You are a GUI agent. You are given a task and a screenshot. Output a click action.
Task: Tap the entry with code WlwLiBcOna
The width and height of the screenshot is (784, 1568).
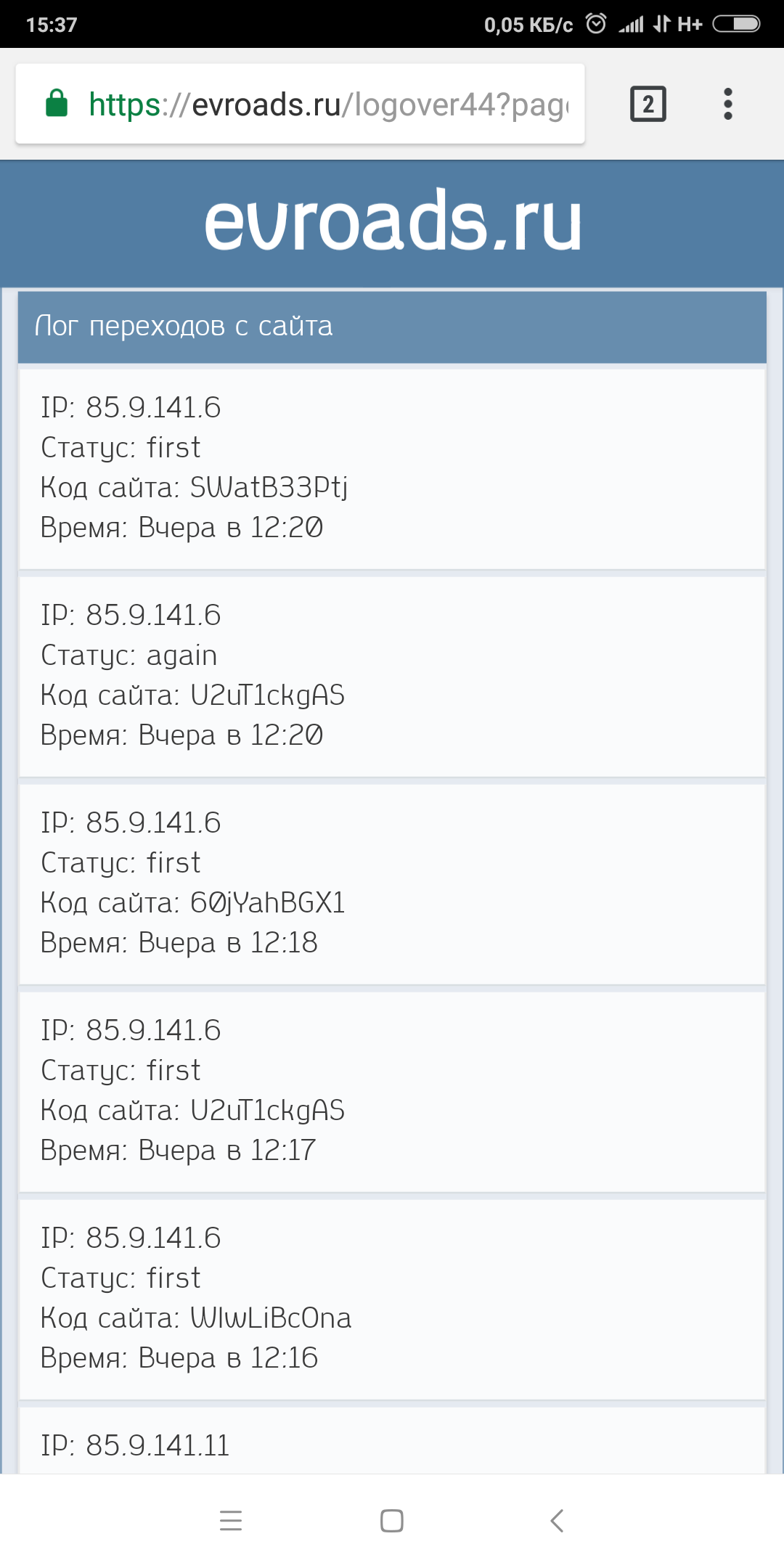[392, 1299]
